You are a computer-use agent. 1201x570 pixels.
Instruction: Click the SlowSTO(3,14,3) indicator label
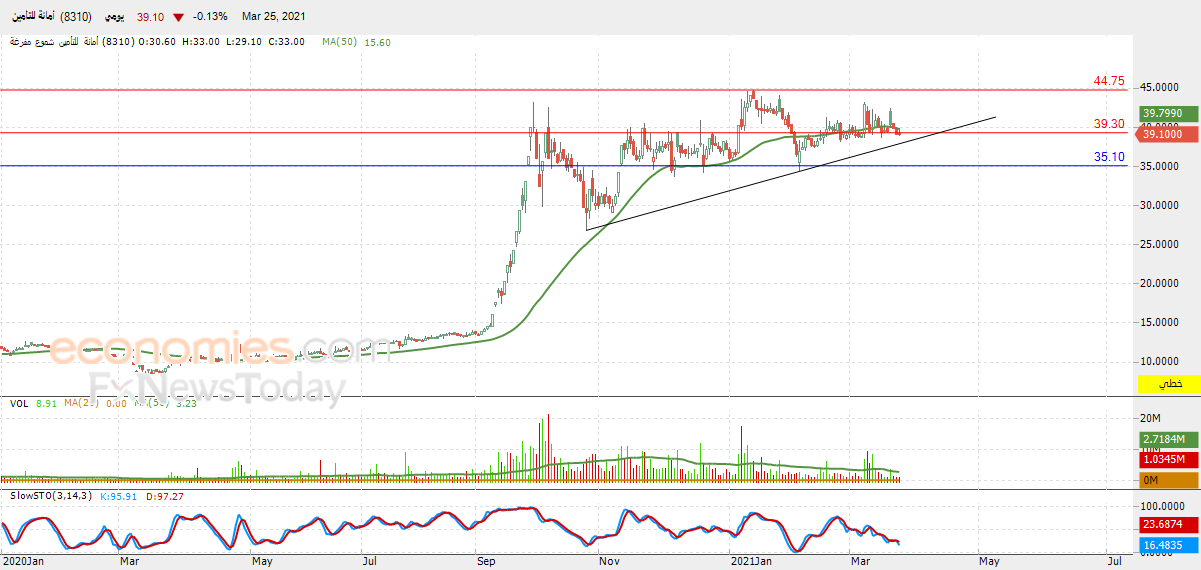pos(50,495)
